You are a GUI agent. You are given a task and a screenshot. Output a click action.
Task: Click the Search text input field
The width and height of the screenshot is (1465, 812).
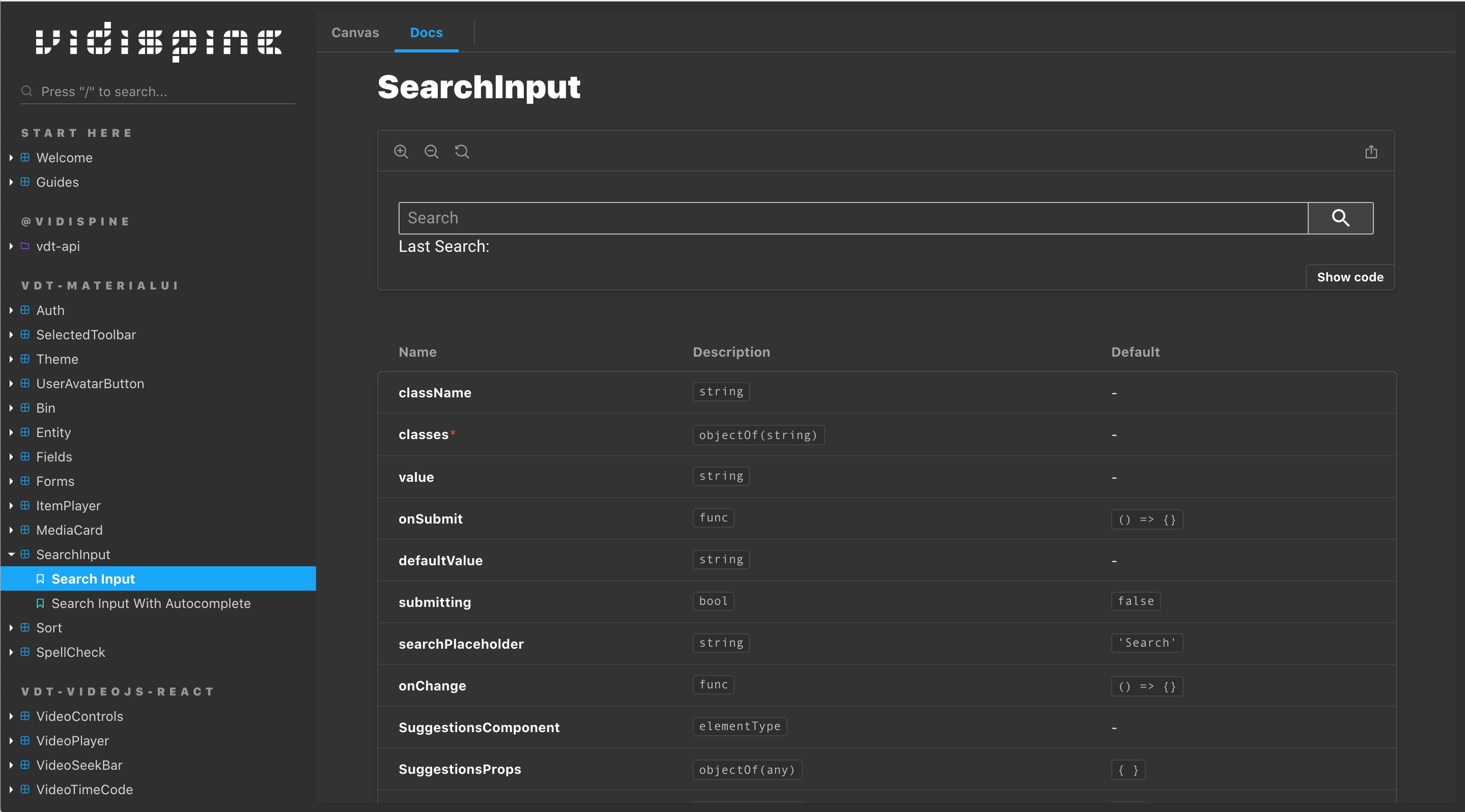(x=853, y=218)
